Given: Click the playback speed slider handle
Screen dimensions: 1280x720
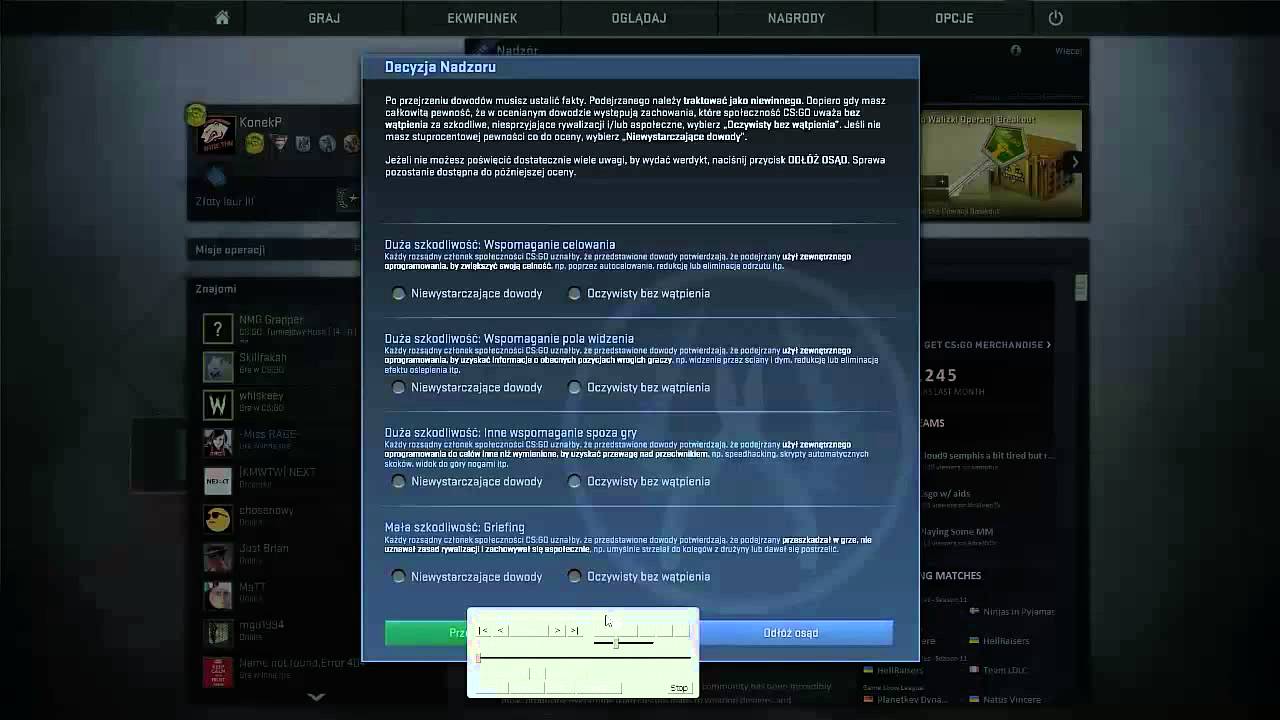Looking at the screenshot, I should coord(616,643).
